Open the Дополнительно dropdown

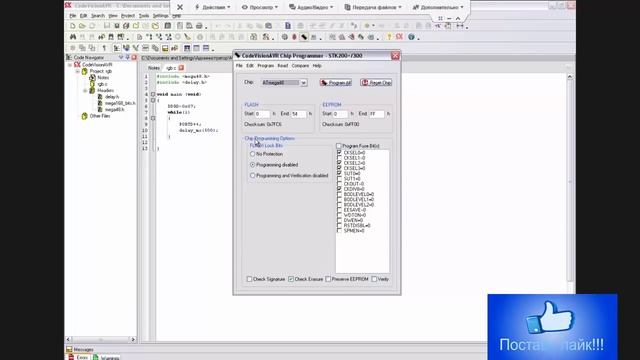[438, 7]
